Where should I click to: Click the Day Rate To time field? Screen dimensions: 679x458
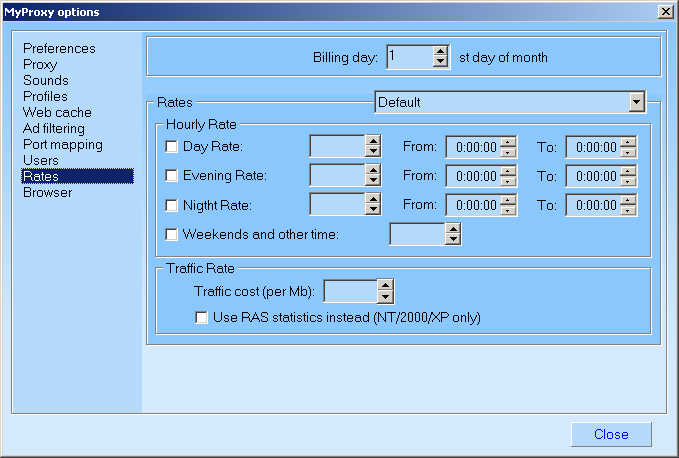pos(594,147)
